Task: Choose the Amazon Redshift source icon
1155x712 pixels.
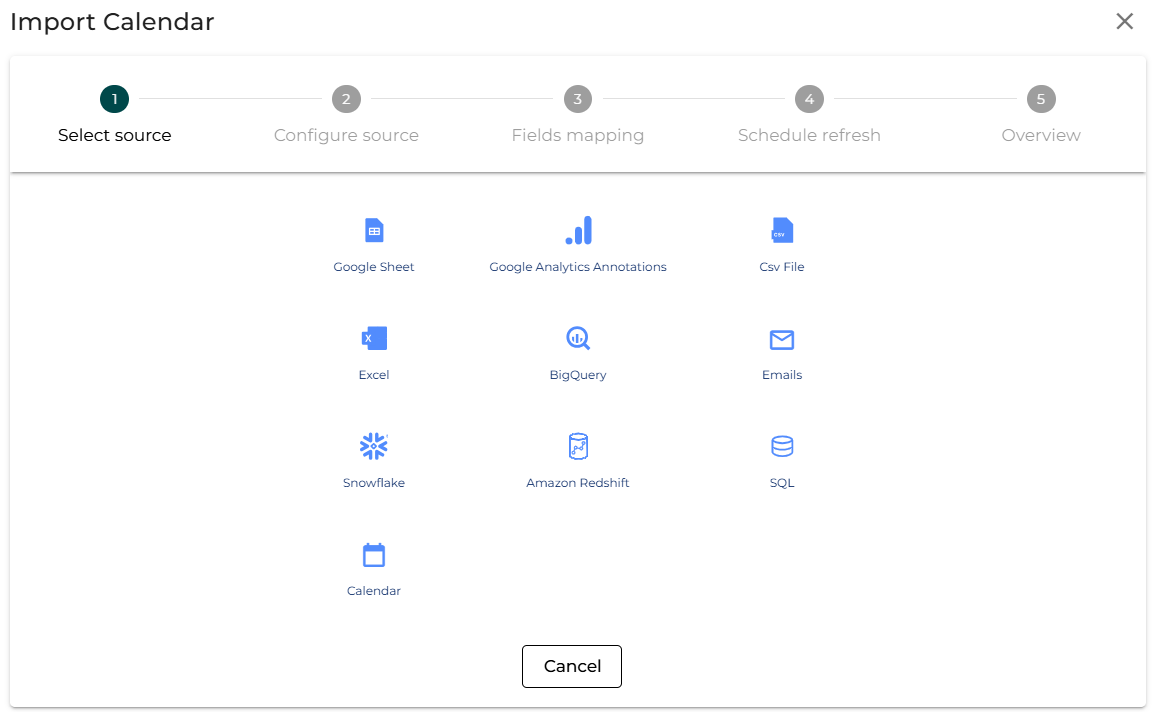Action: point(578,446)
